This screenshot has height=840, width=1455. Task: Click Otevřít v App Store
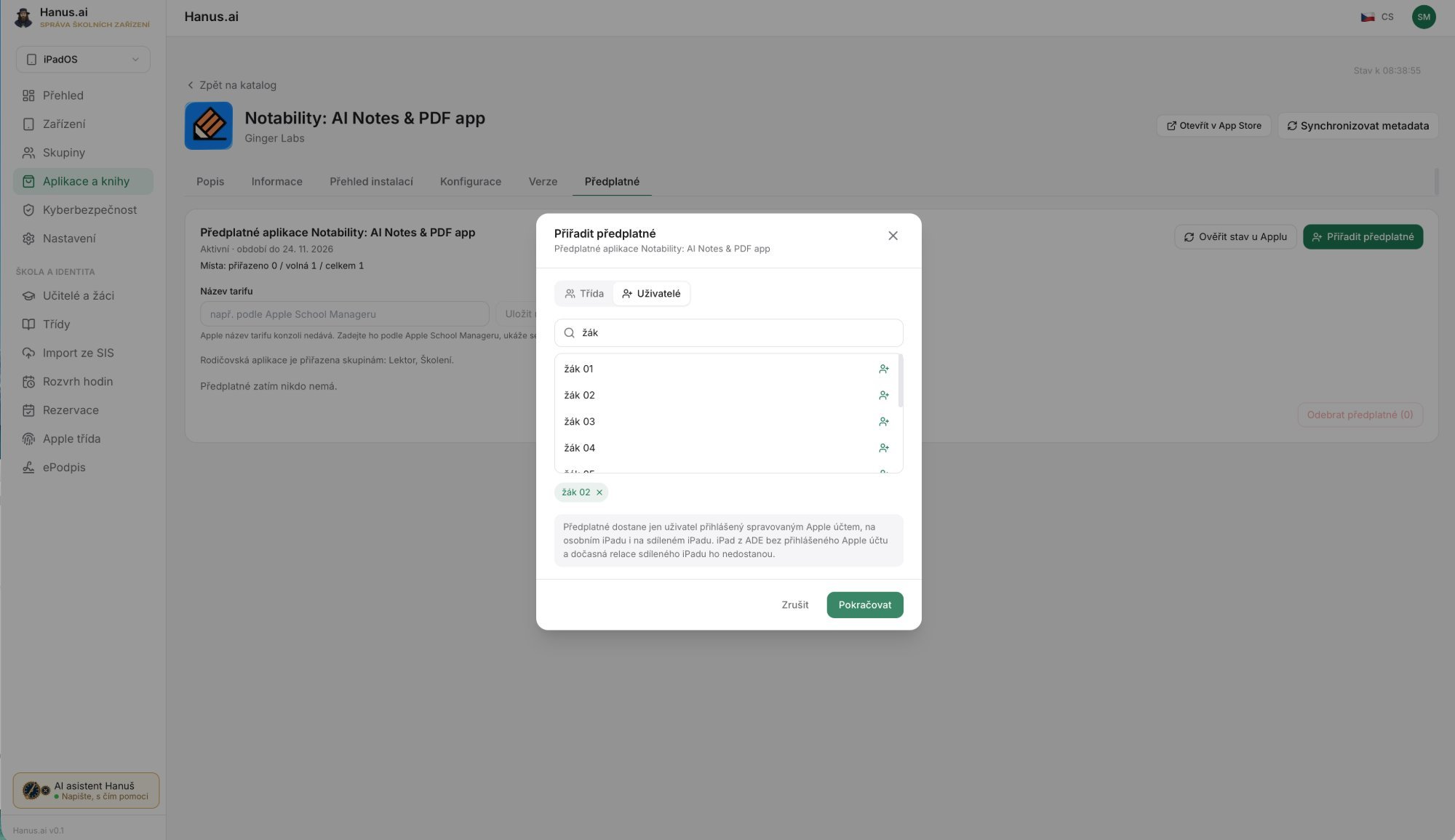(x=1213, y=126)
